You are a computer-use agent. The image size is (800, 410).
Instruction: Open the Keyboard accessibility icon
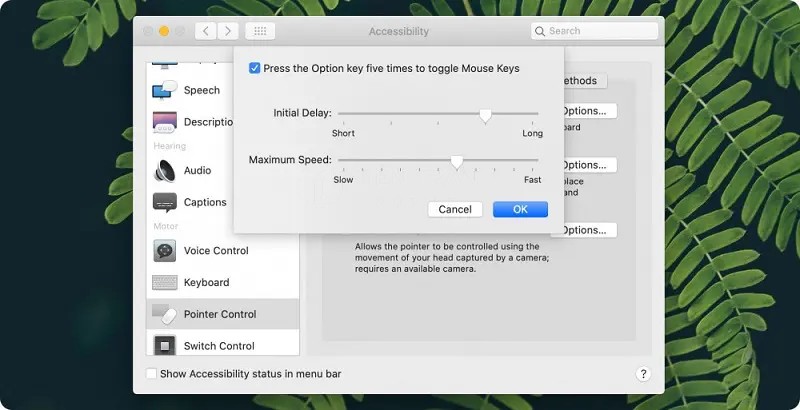click(x=165, y=283)
